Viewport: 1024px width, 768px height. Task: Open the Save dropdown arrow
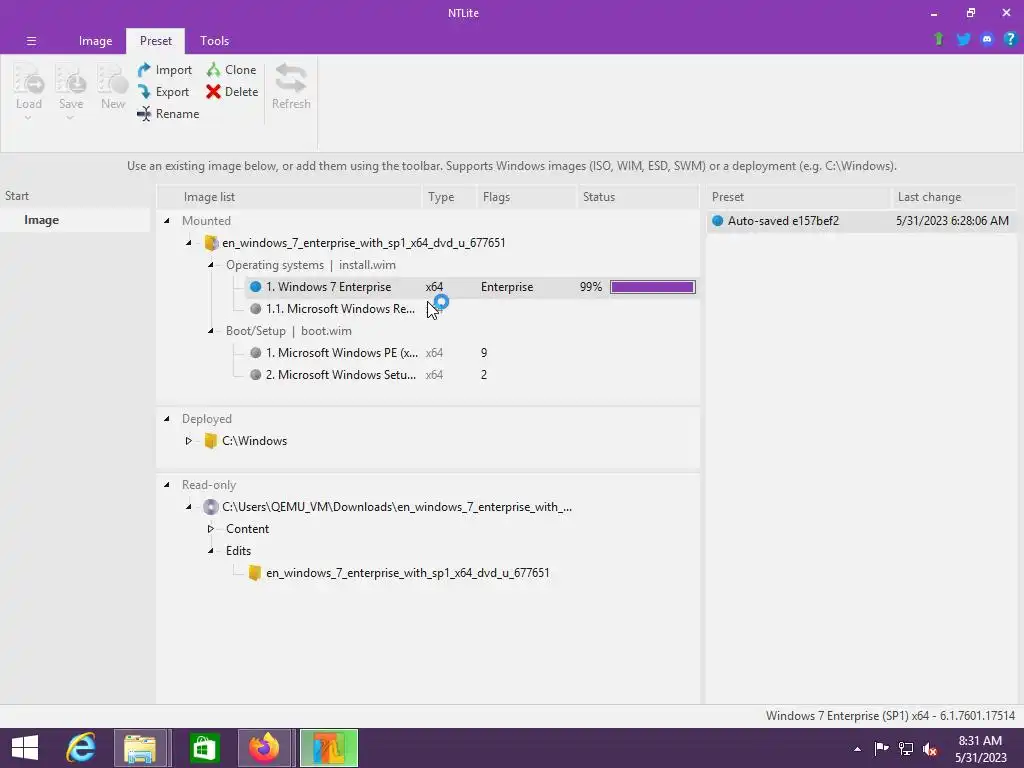(70, 118)
